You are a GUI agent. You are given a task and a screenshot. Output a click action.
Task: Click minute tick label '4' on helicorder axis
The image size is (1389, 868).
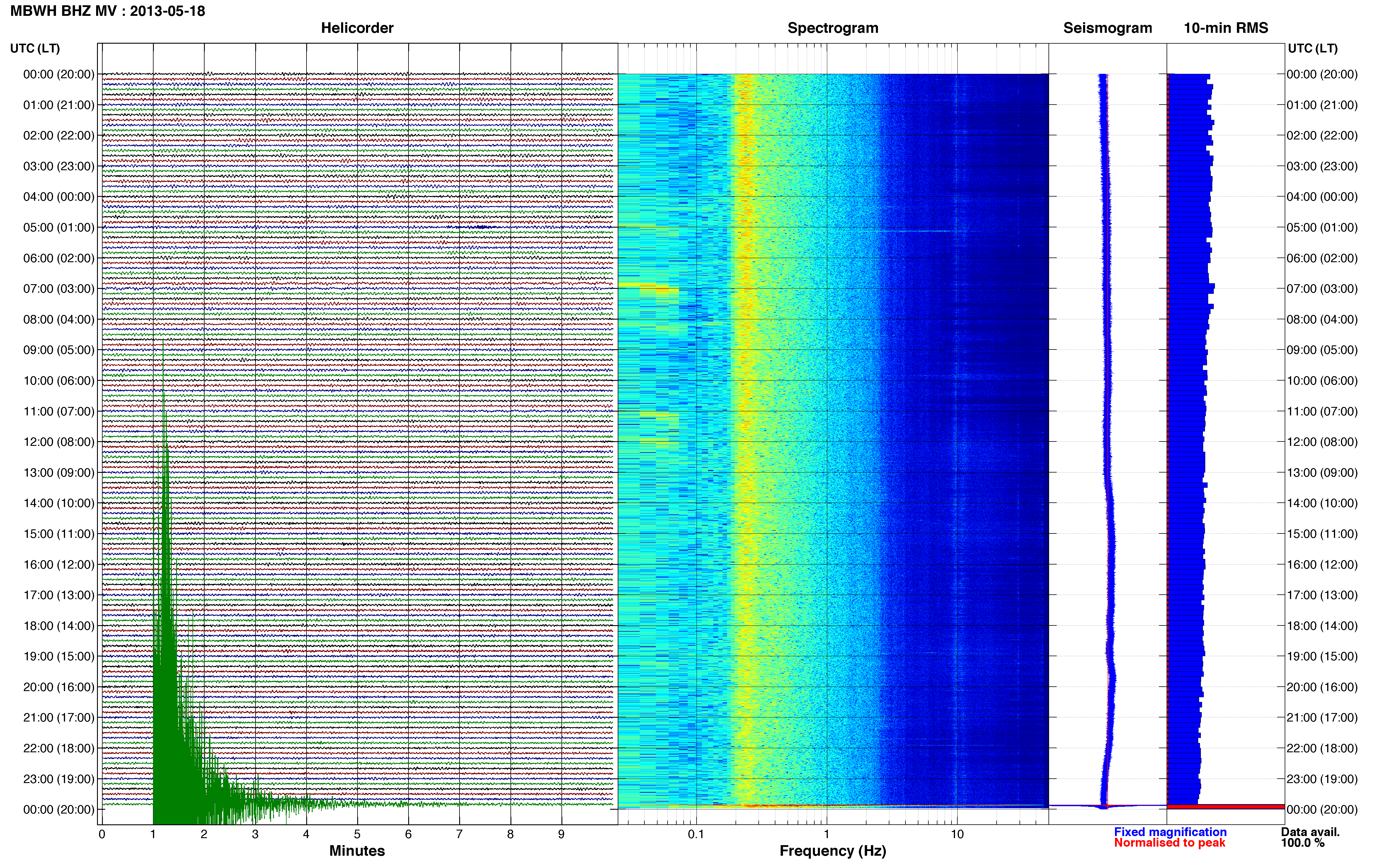[306, 835]
